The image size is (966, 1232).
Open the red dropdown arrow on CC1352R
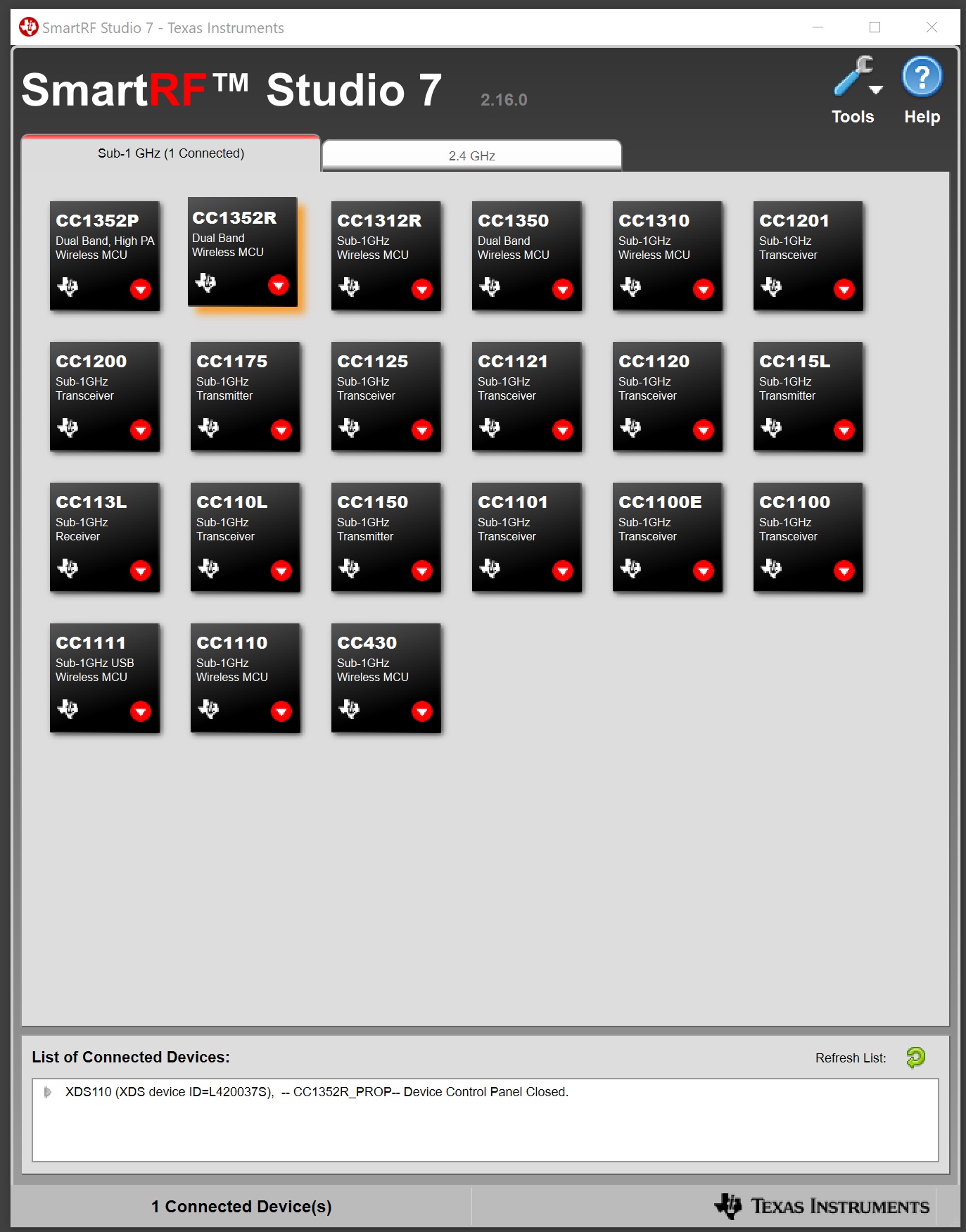pyautogui.click(x=279, y=285)
